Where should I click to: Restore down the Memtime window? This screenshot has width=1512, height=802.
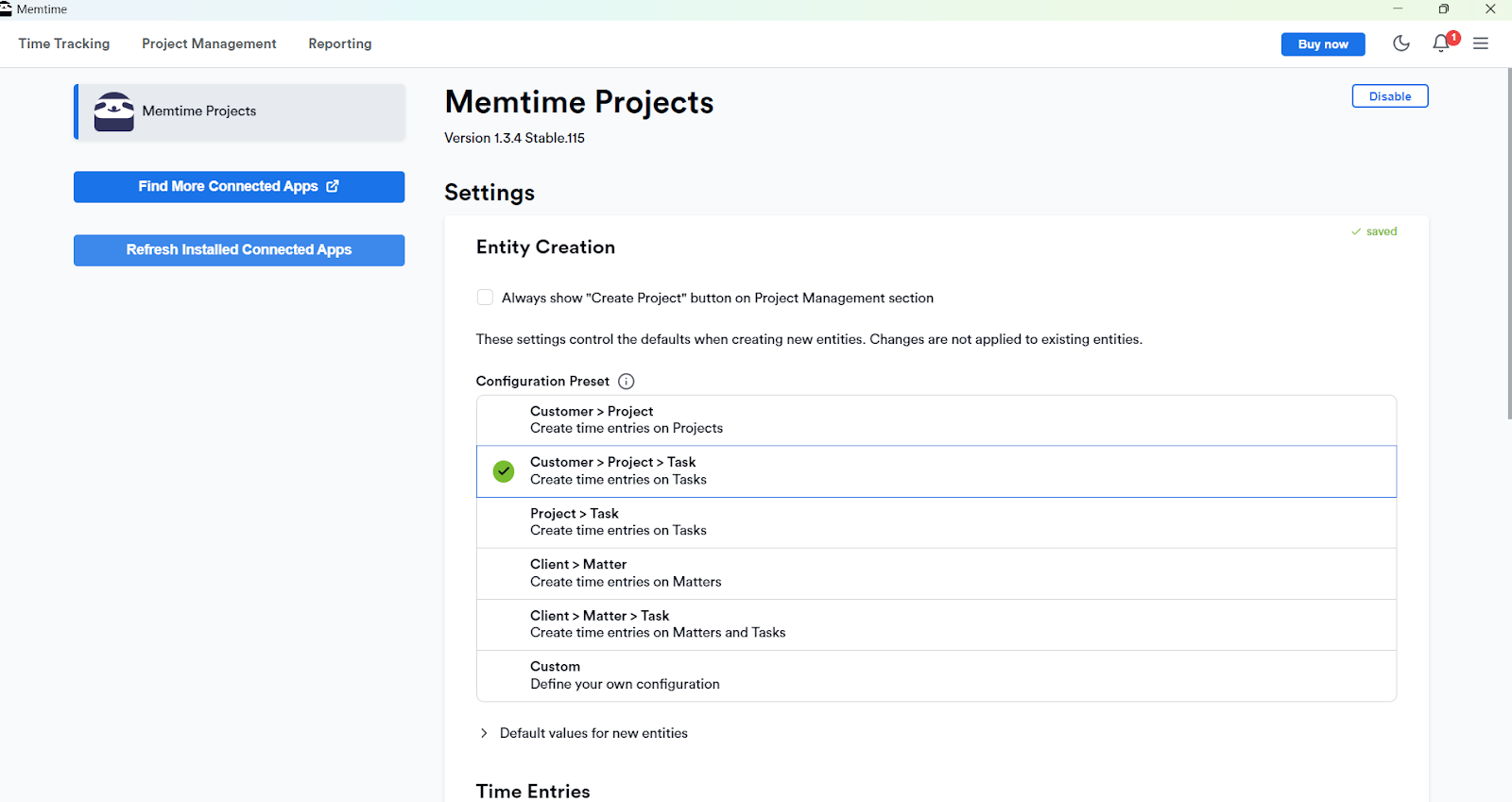tap(1444, 9)
